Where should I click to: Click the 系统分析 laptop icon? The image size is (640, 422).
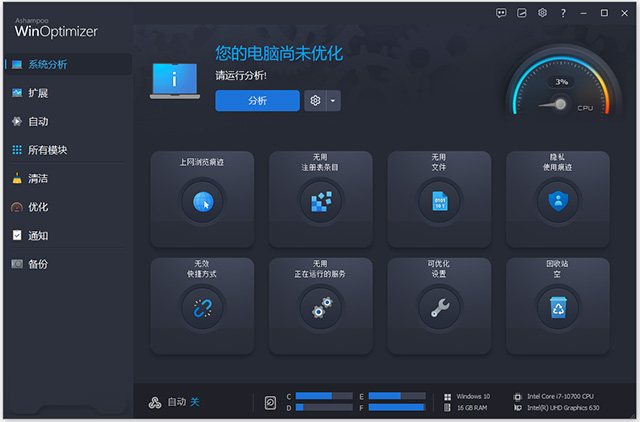click(17, 64)
